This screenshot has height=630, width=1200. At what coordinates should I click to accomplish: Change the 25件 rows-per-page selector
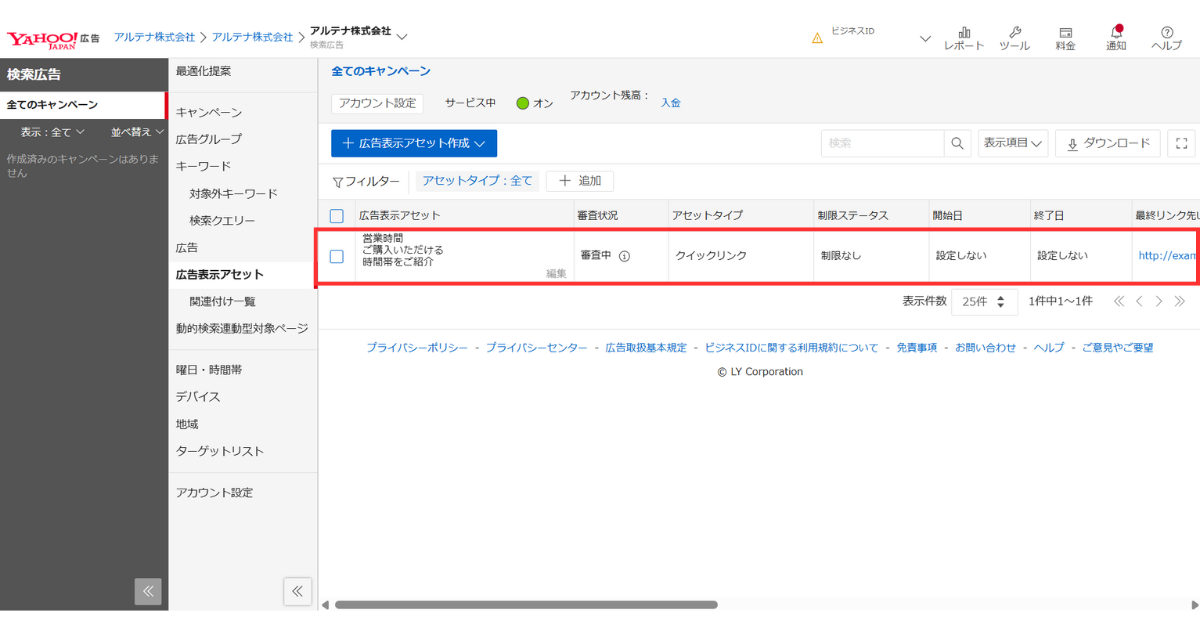click(984, 301)
